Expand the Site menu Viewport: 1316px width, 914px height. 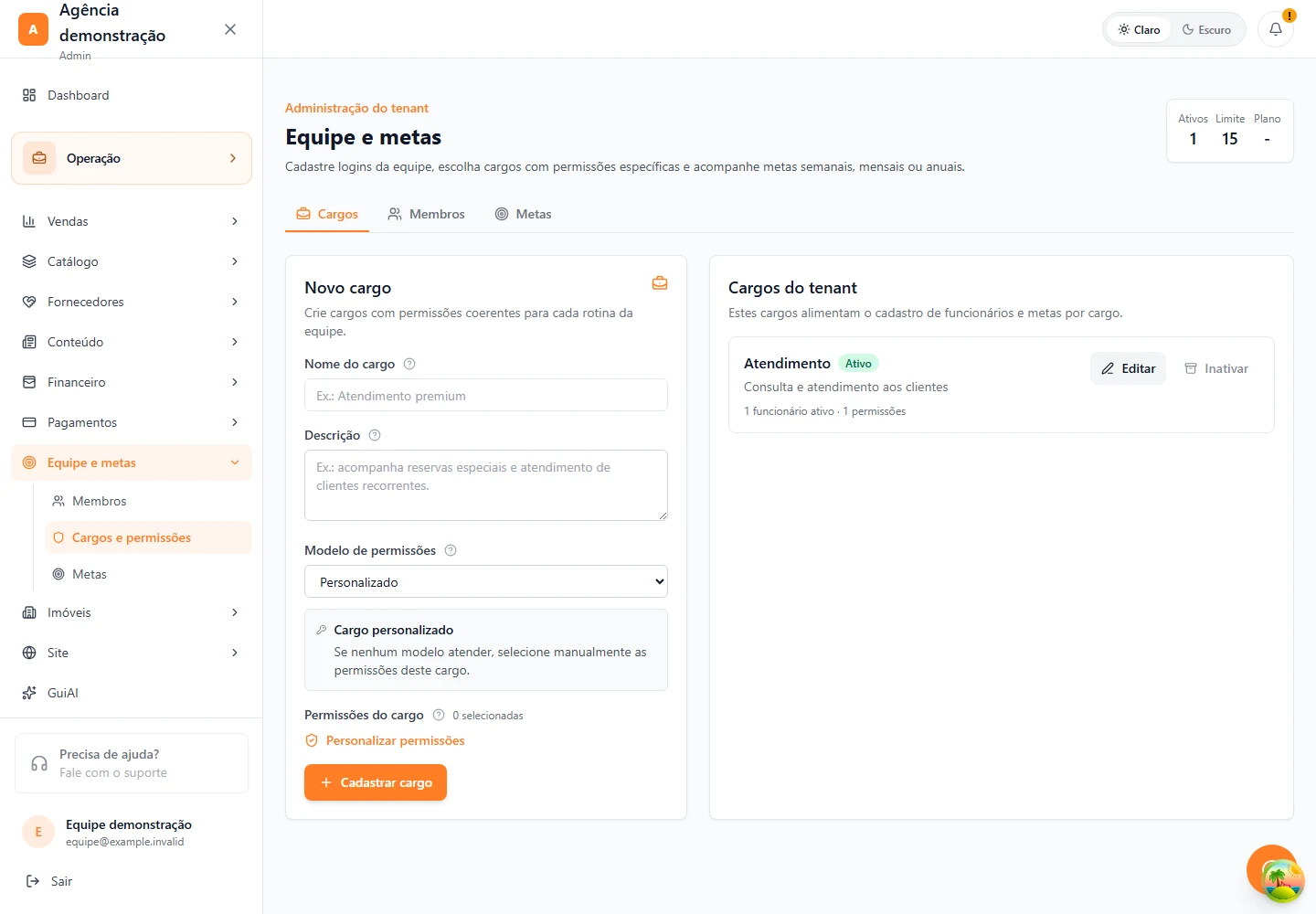(x=132, y=653)
